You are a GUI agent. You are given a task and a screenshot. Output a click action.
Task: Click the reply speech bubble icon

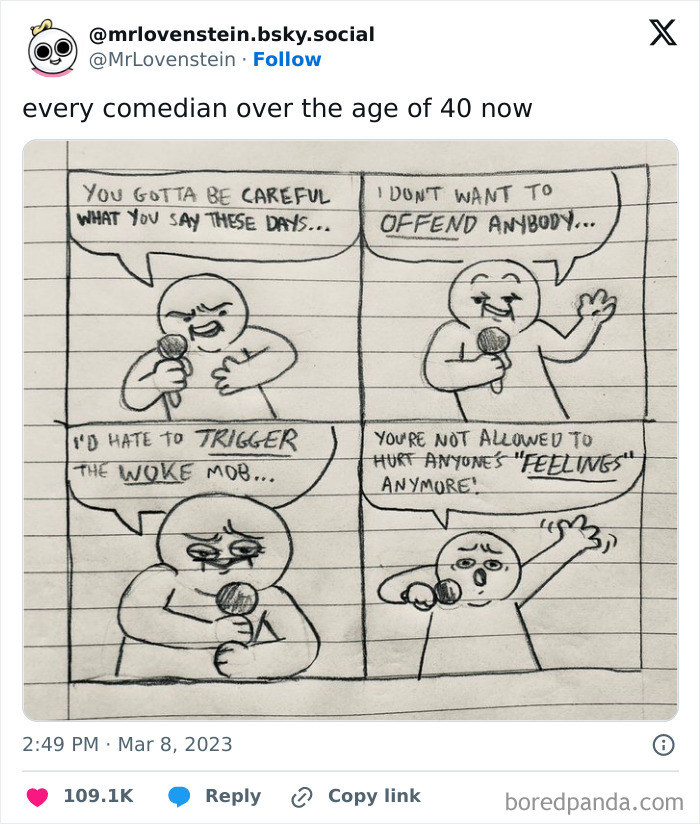coord(179,795)
